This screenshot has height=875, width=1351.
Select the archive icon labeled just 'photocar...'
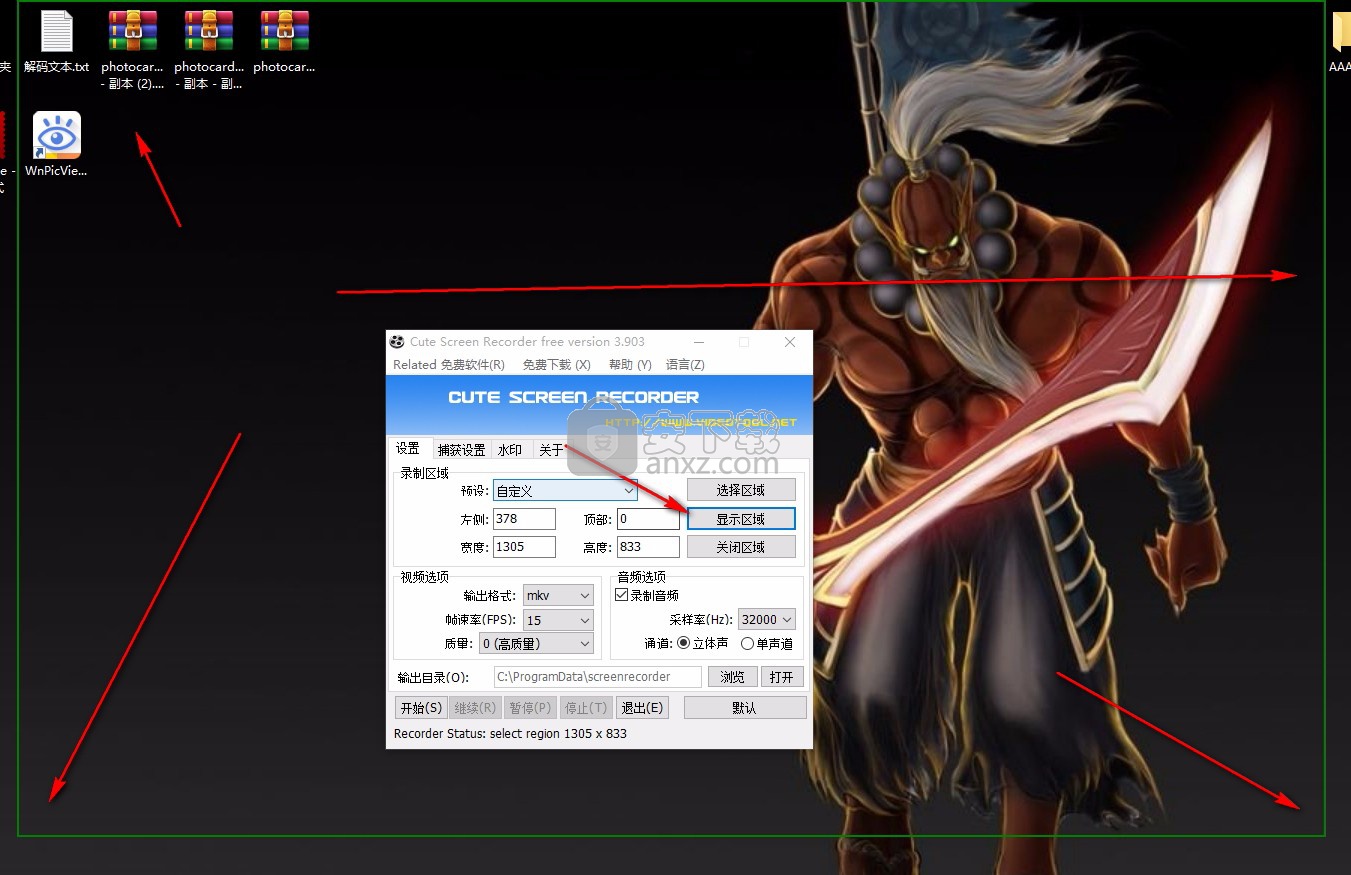pos(284,40)
